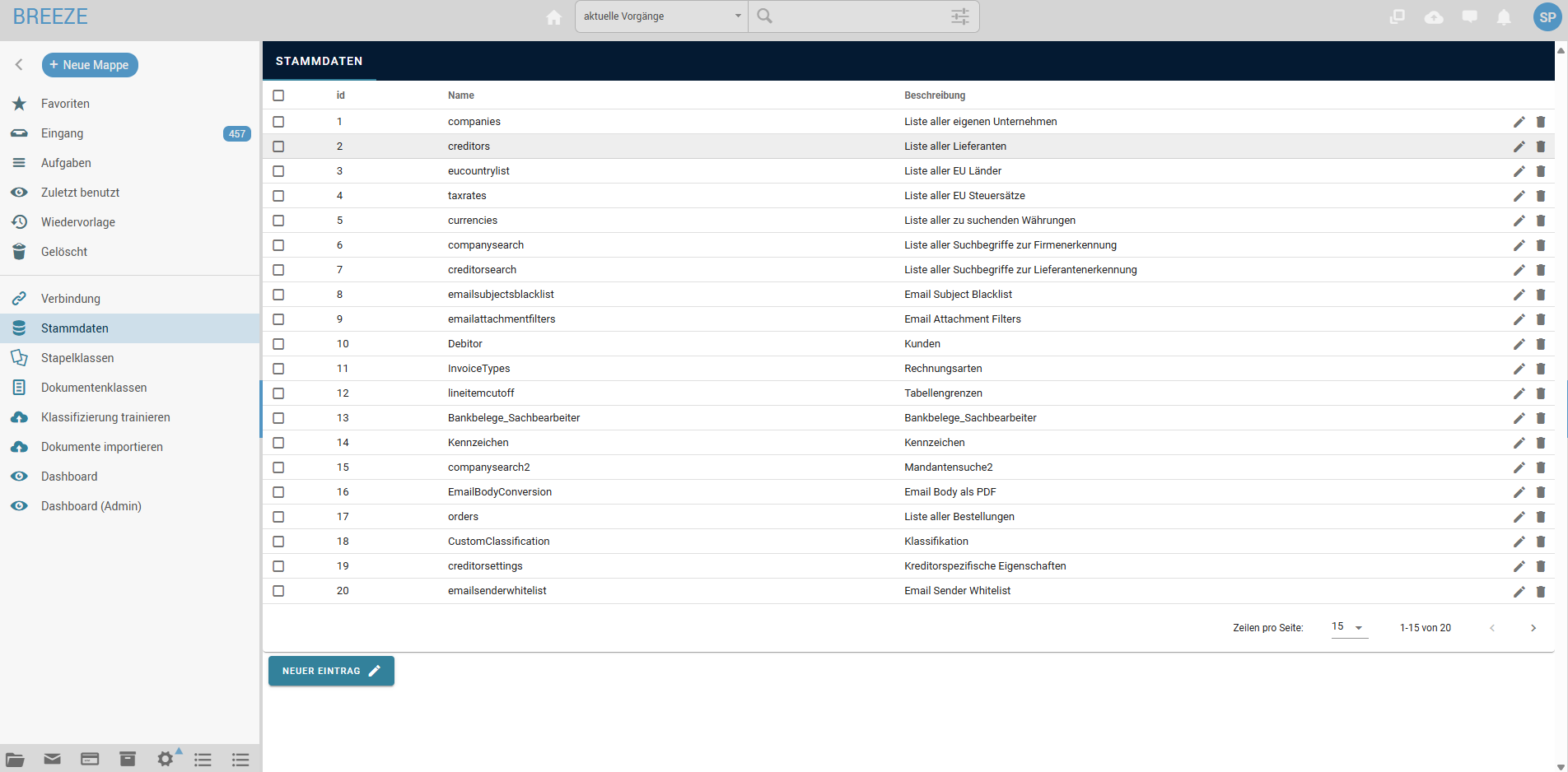Delete the emailsenderwhitelist row
1568x772 pixels.
point(1541,591)
